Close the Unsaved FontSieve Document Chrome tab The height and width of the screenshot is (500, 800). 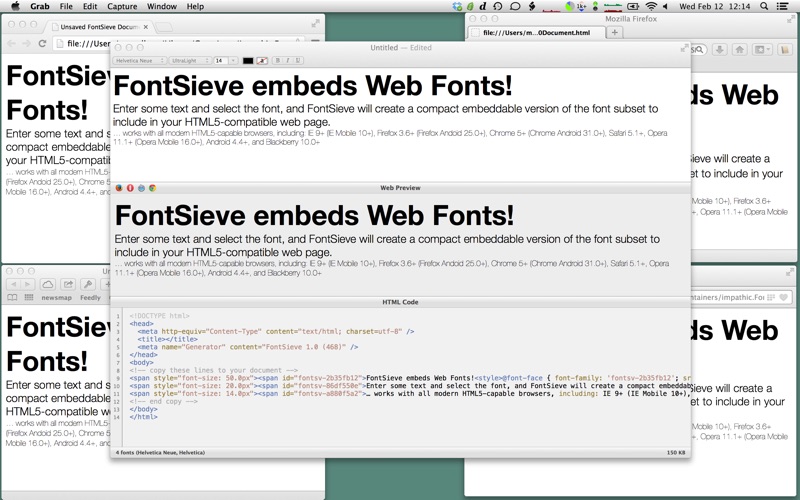click(x=145, y=27)
